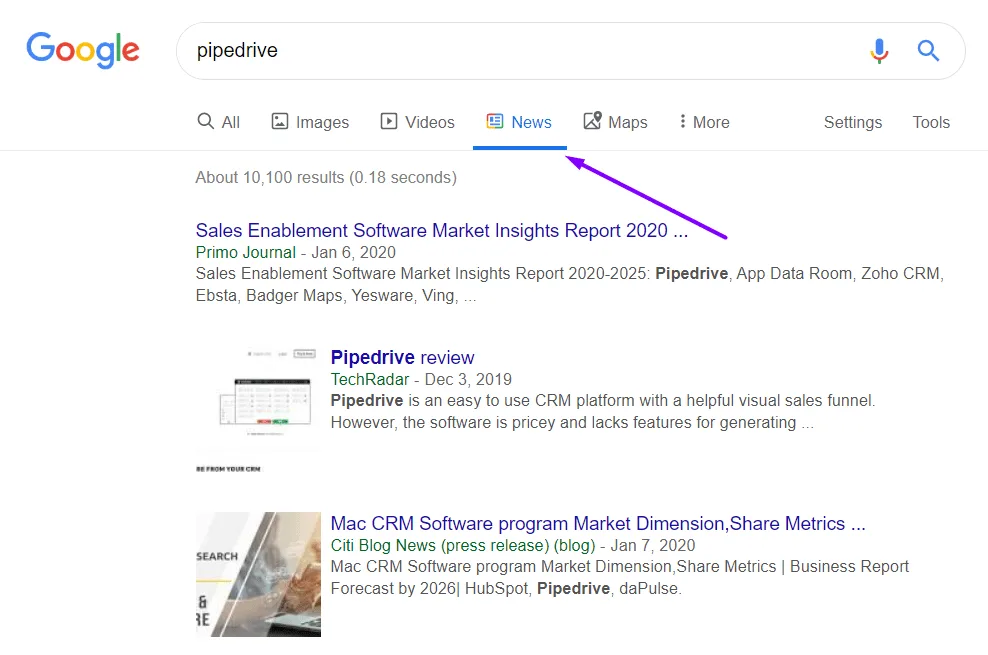Open Sales Enablement Software Market Insights link
This screenshot has height=655, width=988.
[x=442, y=231]
